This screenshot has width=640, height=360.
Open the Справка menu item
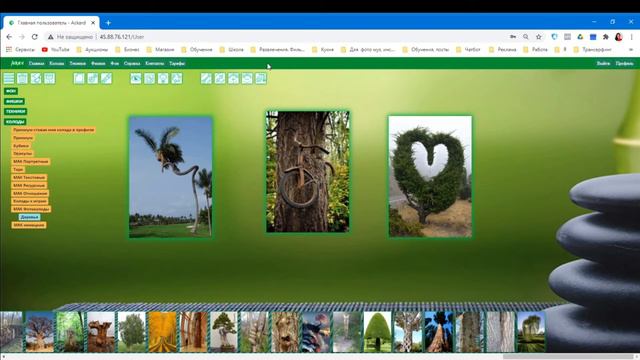click(132, 64)
